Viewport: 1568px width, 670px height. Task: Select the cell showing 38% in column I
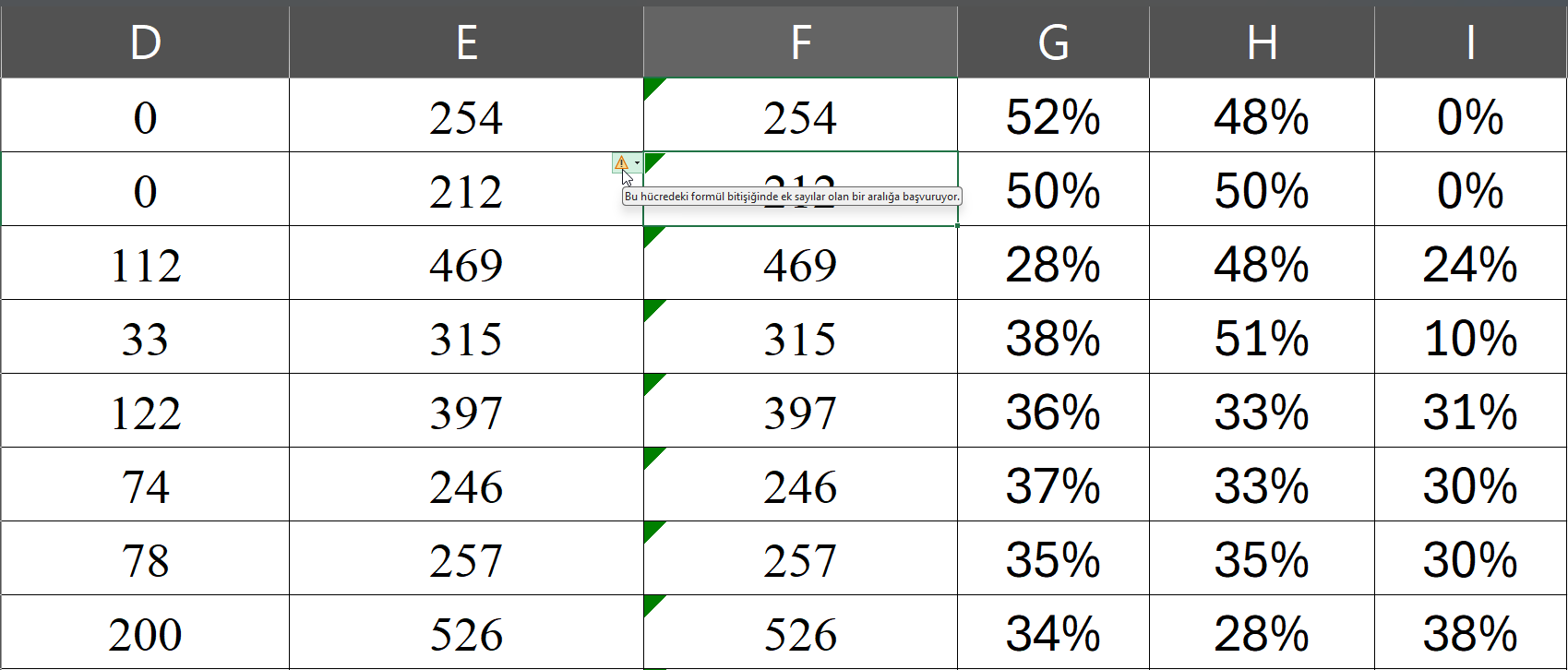(x=1469, y=632)
